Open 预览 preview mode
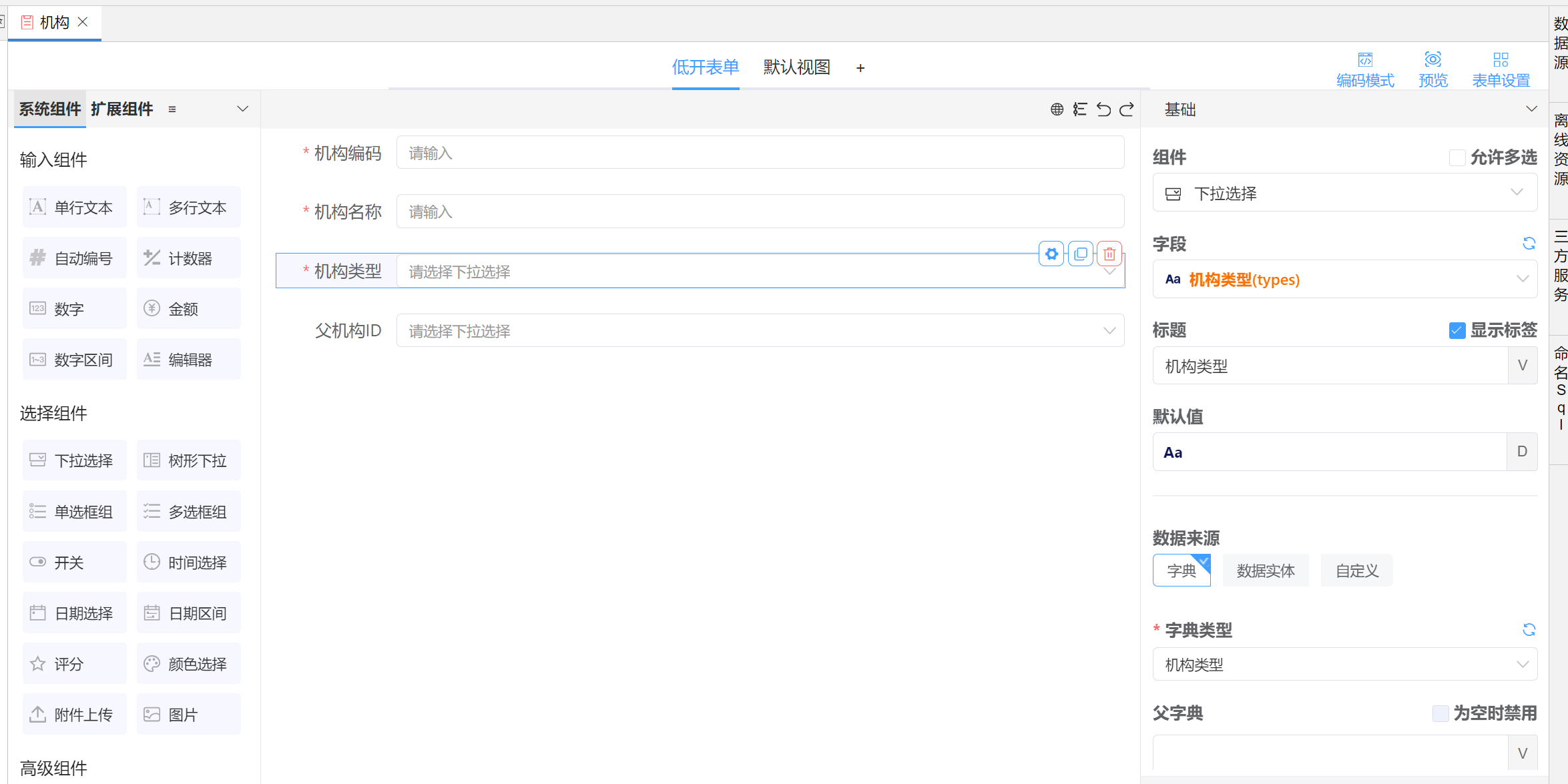Screen dimensions: 1568x784 1432,69
